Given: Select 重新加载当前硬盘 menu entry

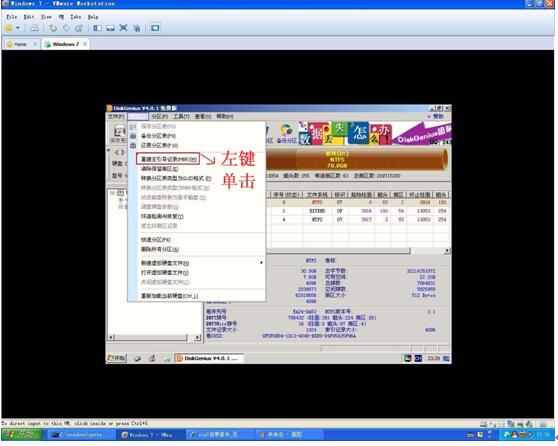Looking at the screenshot, I should 197,296.
